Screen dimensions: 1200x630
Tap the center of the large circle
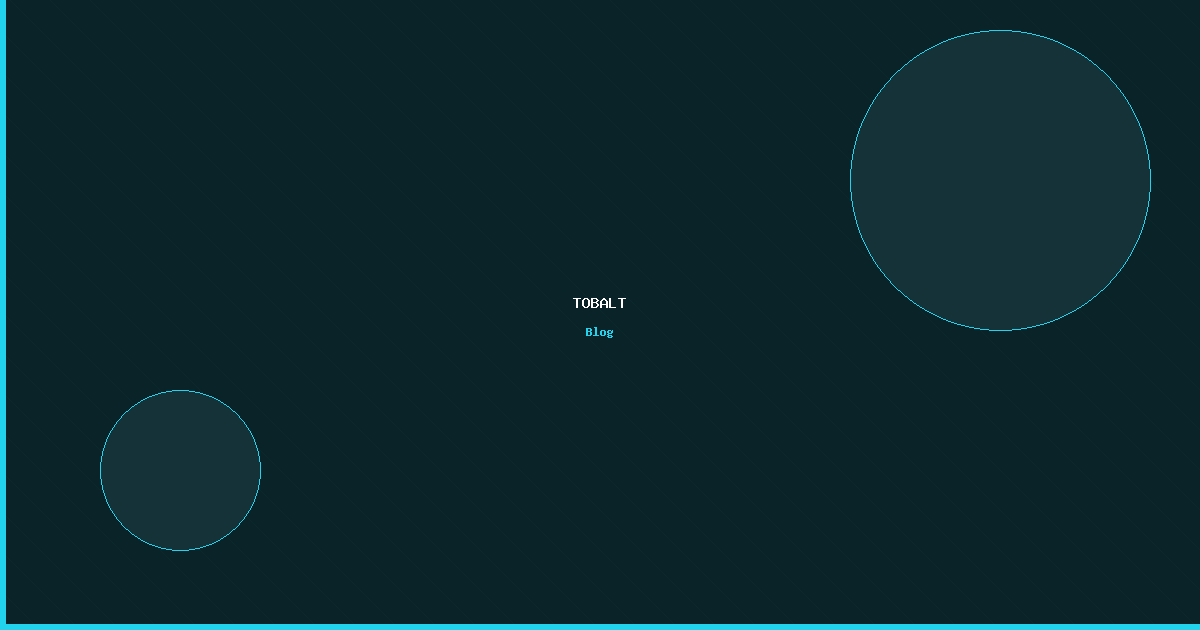1000,180
